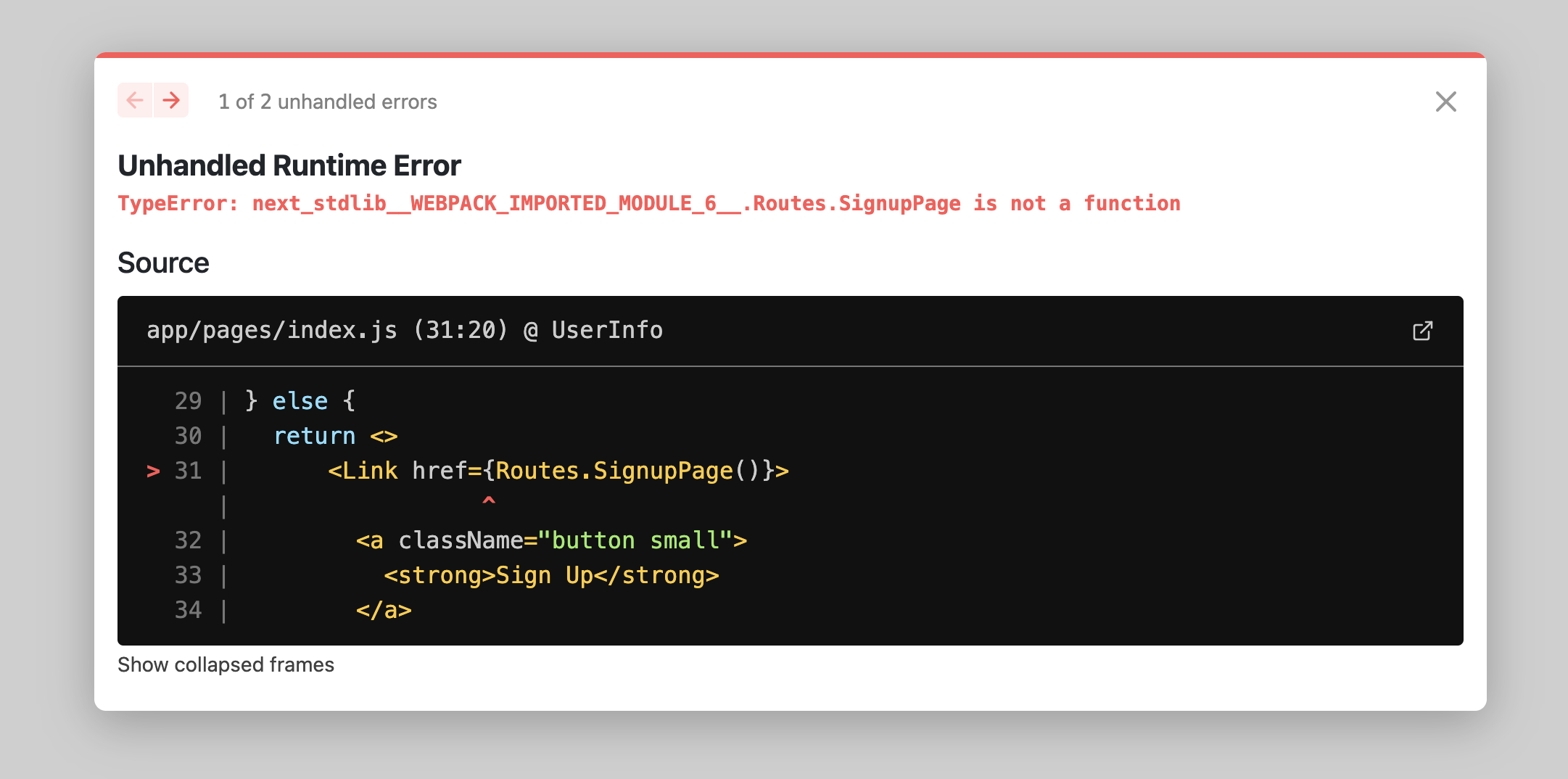1568x779 pixels.
Task: Click the 1 of 2 unhandled errors counter
Action: (x=328, y=102)
